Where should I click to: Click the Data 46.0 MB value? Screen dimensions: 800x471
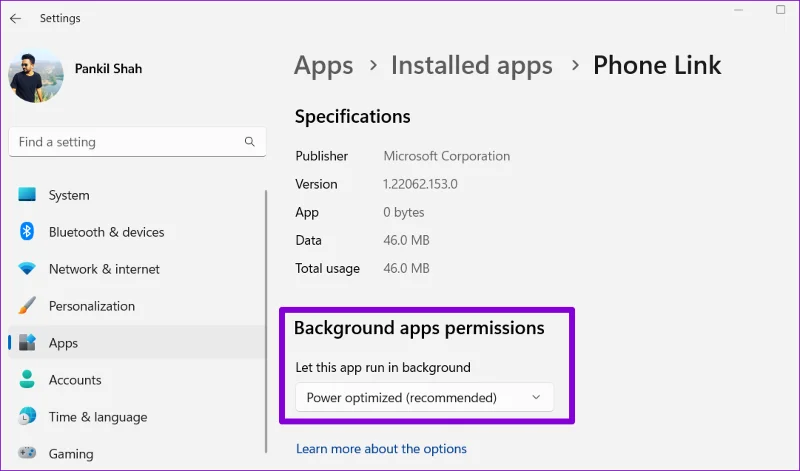tap(406, 240)
